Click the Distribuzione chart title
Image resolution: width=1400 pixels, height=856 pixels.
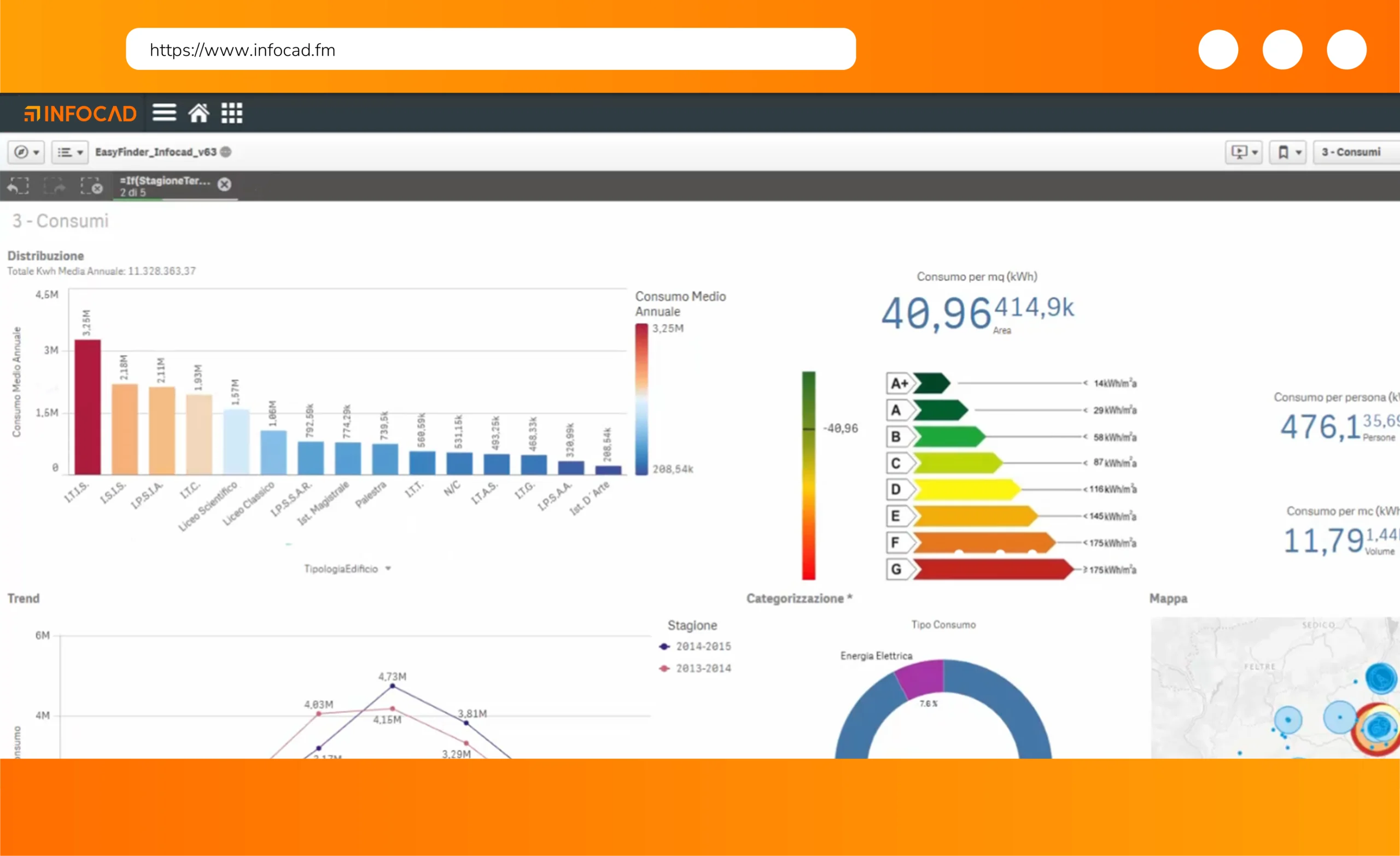pos(45,256)
